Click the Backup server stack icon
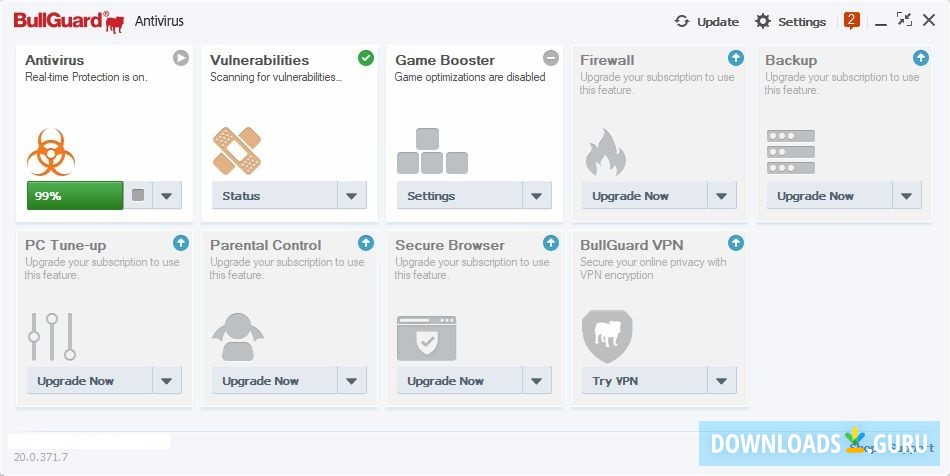Screen dimensions: 950x476 click(x=790, y=150)
